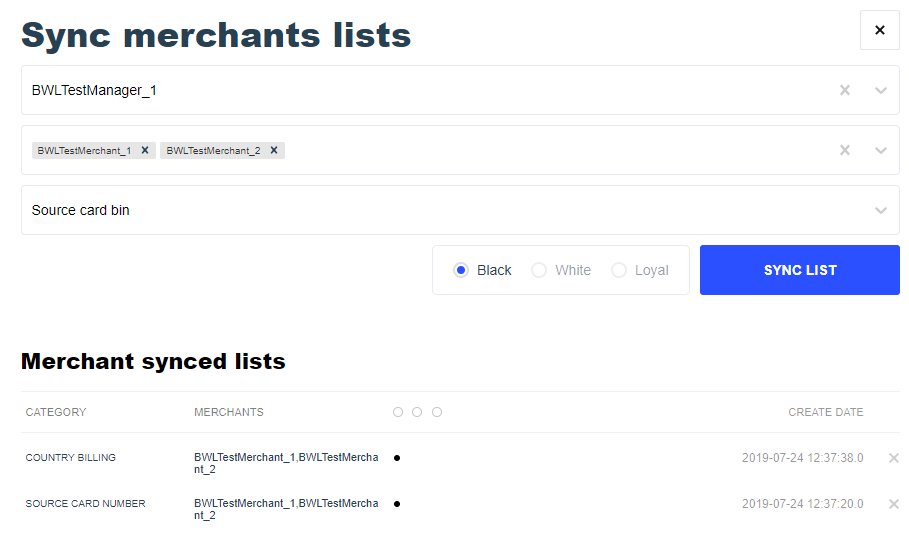
Task: Delete the COUNTRY BILLING synced list row
Action: [894, 458]
